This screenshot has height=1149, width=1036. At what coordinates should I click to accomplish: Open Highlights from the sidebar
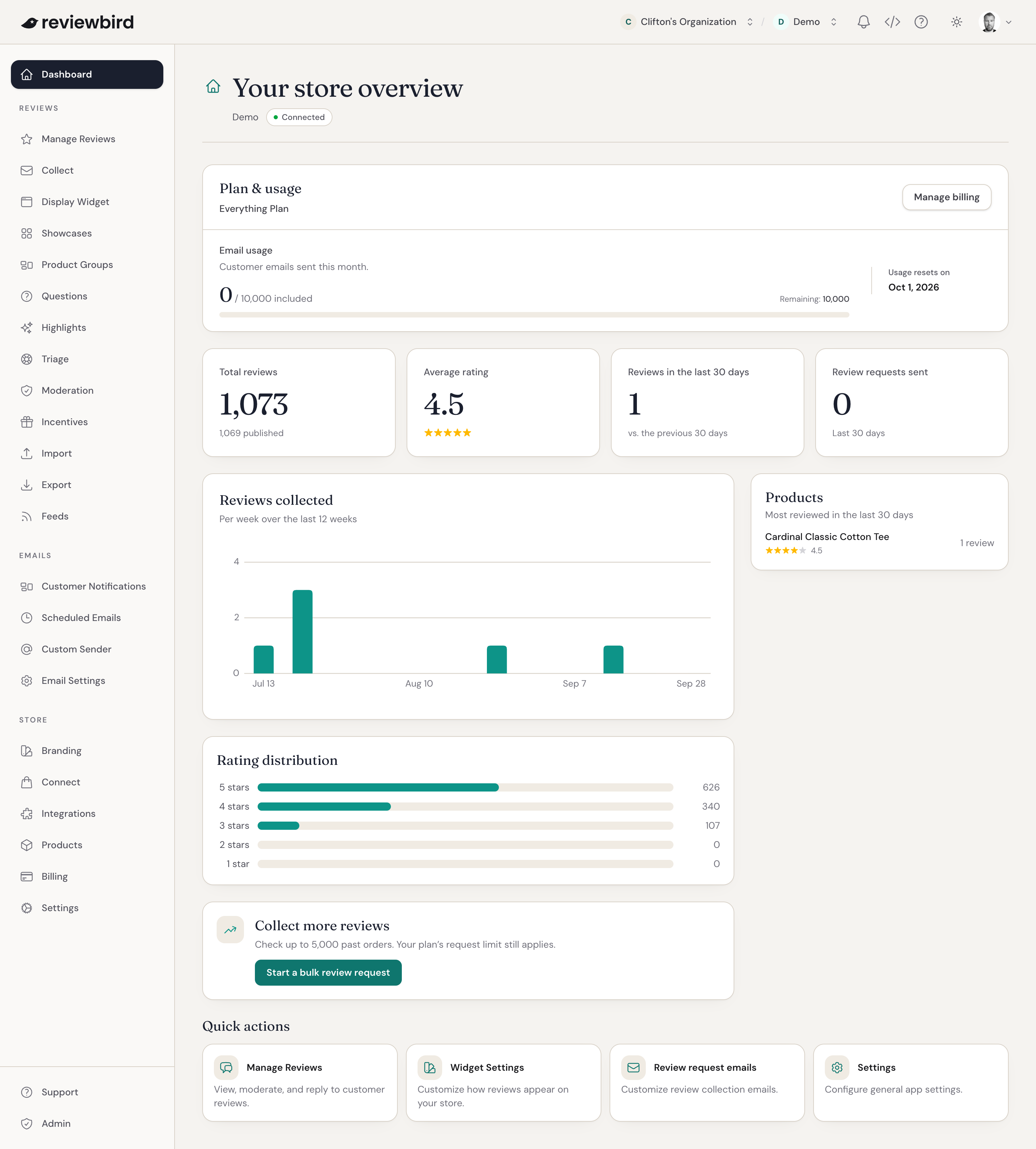click(87, 327)
